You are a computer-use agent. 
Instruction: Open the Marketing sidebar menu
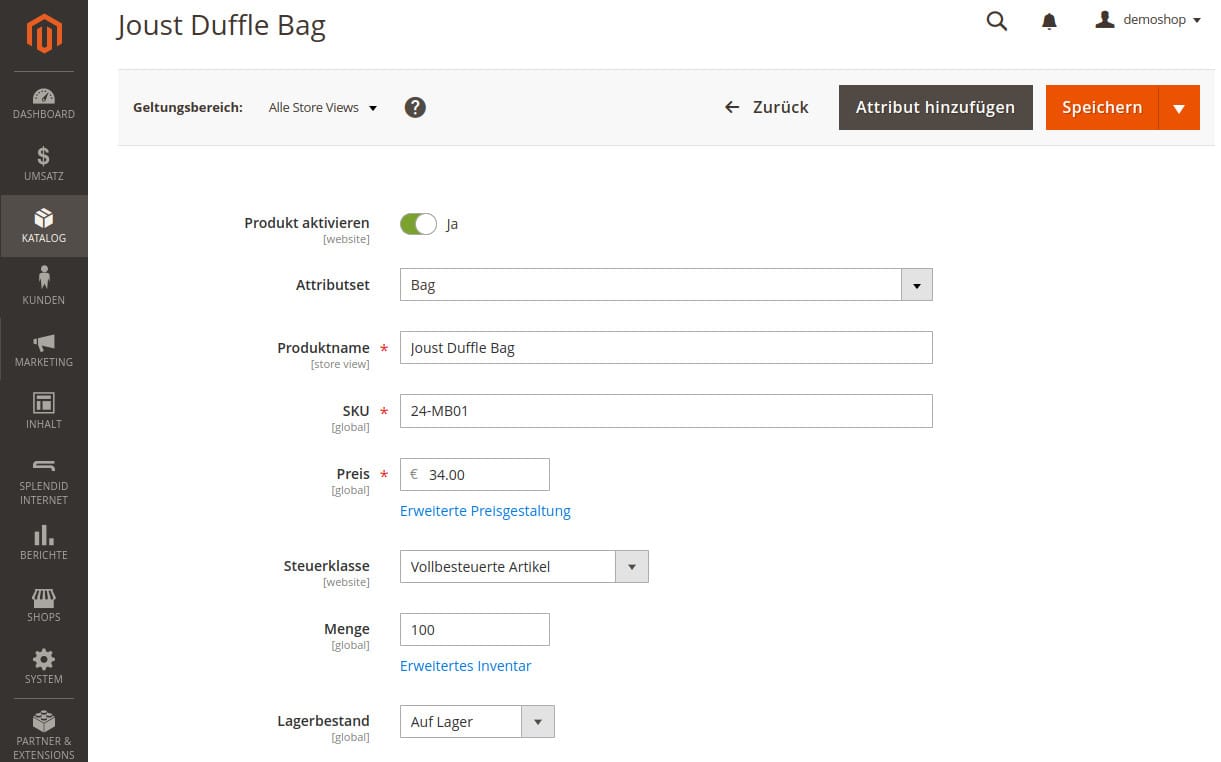coord(44,350)
